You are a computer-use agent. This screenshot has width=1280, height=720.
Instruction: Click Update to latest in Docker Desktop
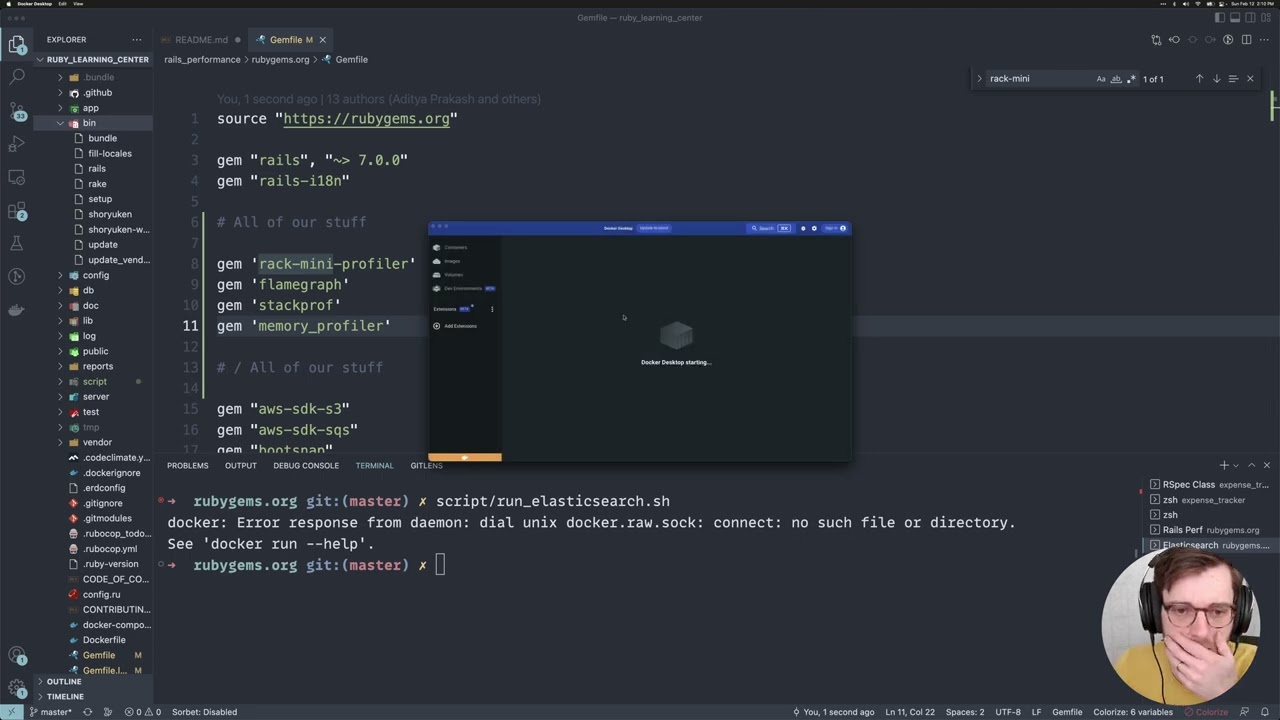click(654, 228)
